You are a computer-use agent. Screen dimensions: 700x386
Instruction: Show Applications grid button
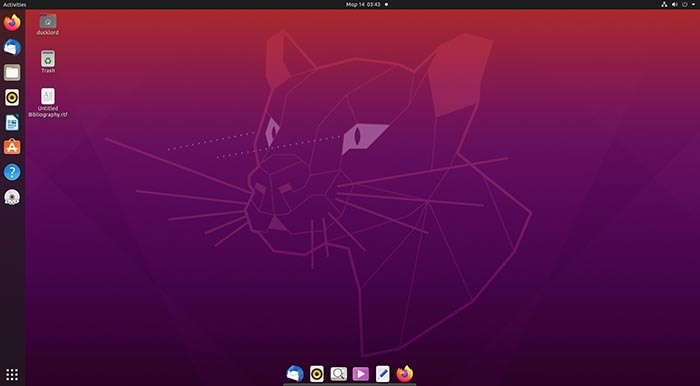(12, 374)
